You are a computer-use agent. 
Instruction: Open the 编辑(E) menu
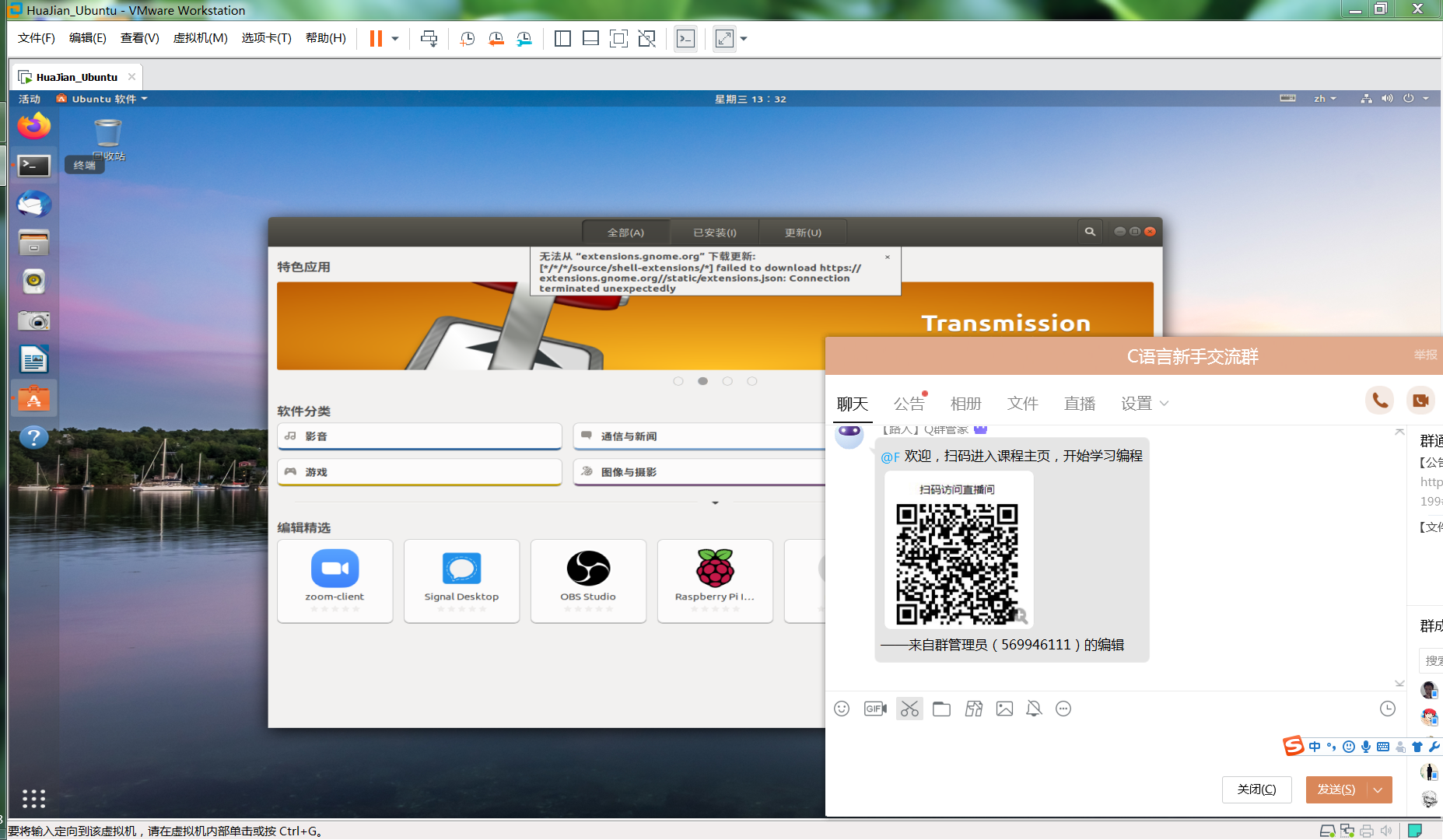pyautogui.click(x=88, y=38)
